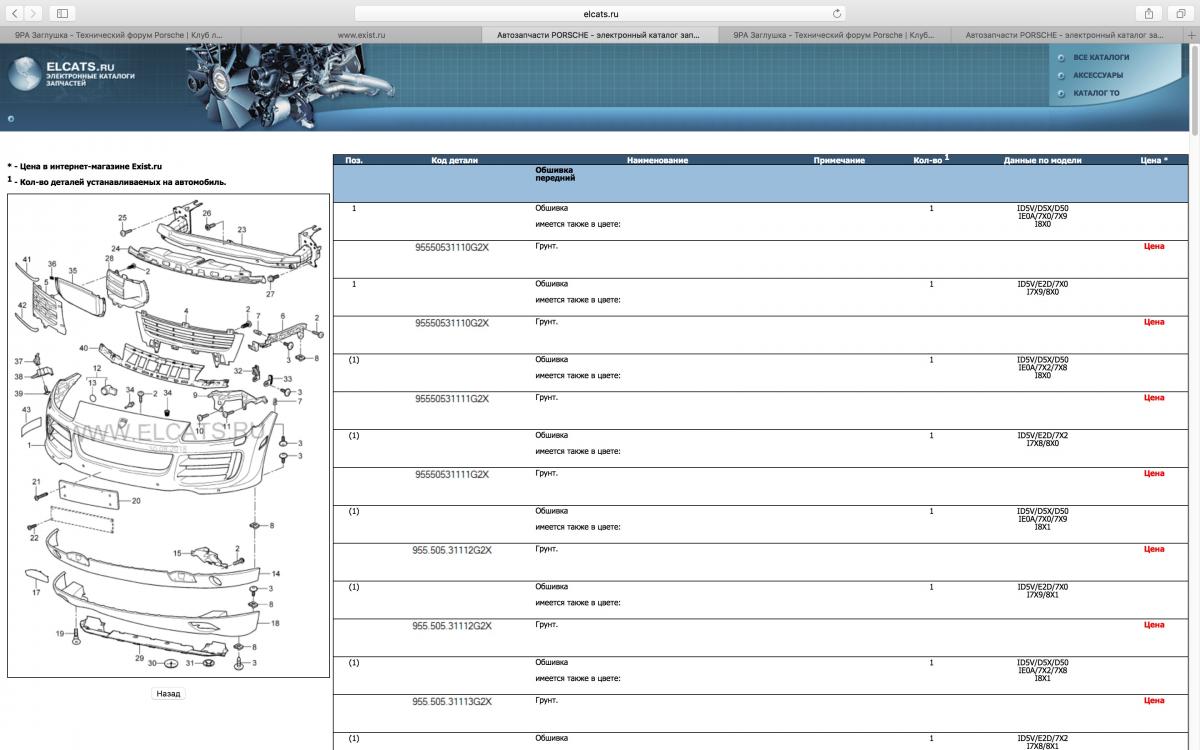Image resolution: width=1200 pixels, height=750 pixels.
Task: Click the Safari back arrow button
Action: coord(15,13)
